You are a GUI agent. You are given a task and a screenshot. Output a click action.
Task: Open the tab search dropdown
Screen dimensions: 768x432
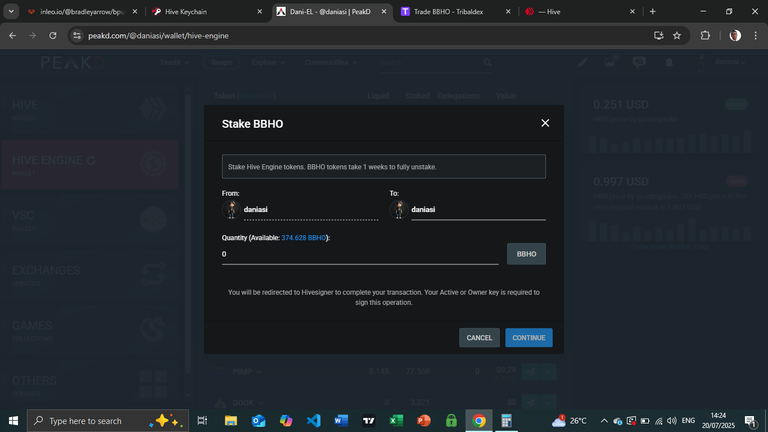11,11
